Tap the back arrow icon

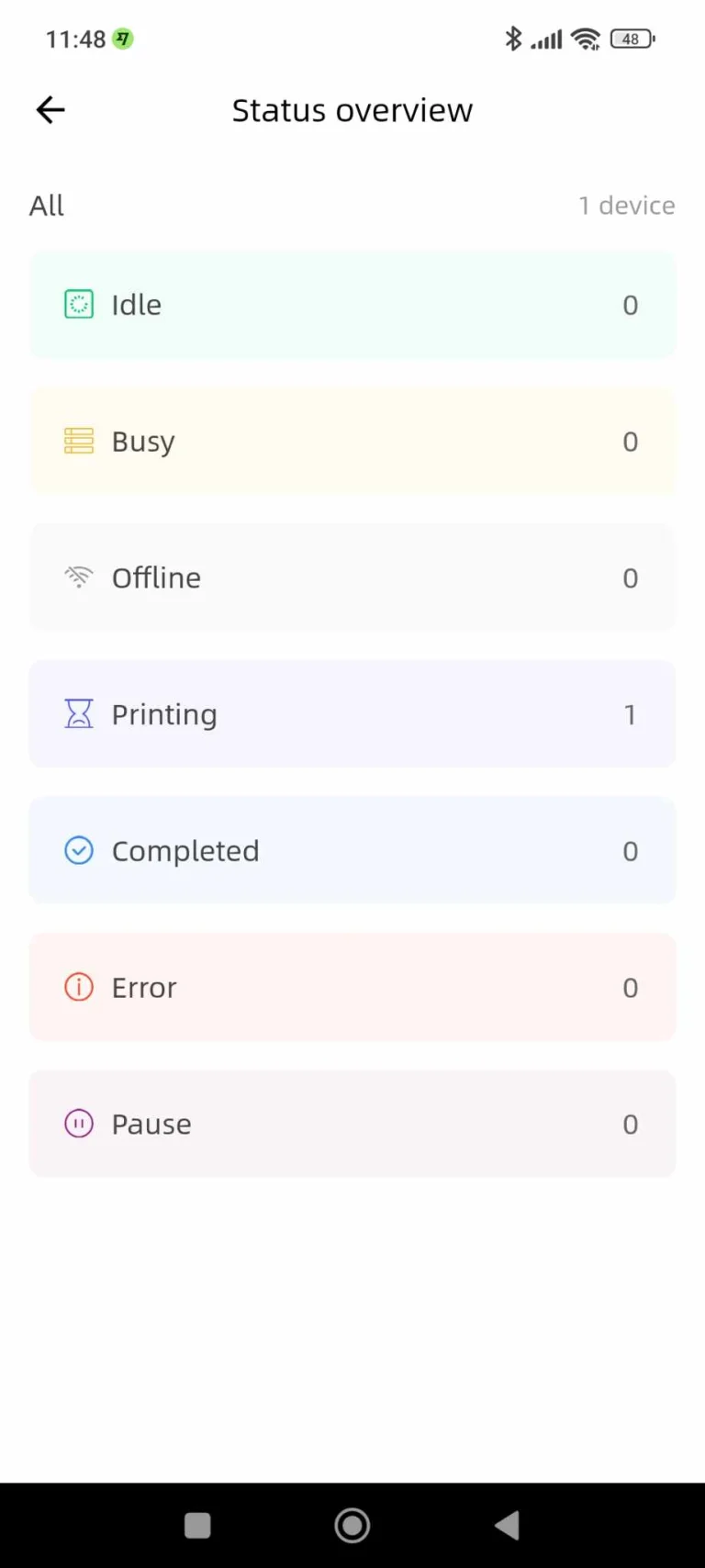coord(50,110)
